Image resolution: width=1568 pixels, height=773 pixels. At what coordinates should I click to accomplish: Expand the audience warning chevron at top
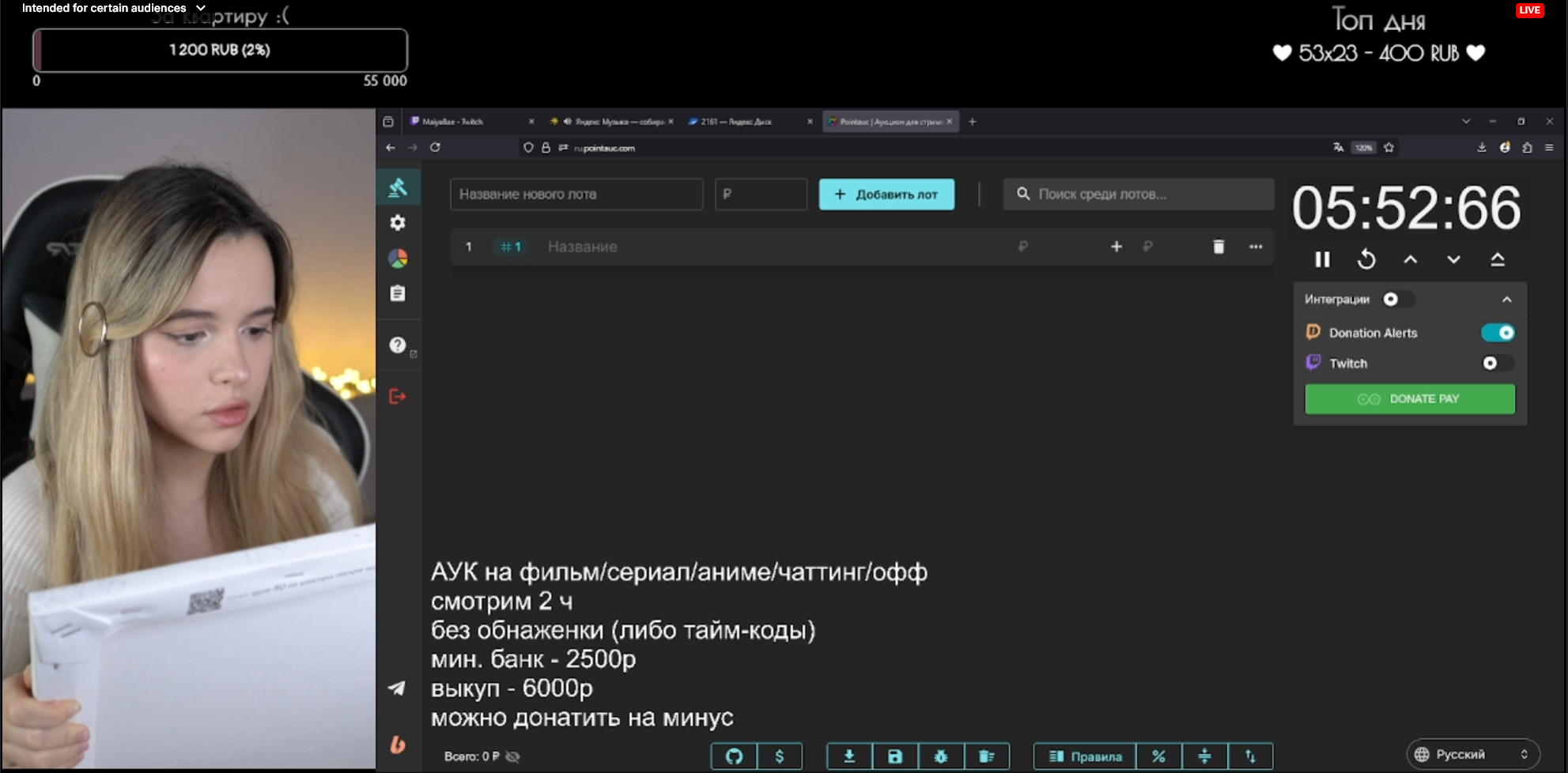[x=201, y=8]
